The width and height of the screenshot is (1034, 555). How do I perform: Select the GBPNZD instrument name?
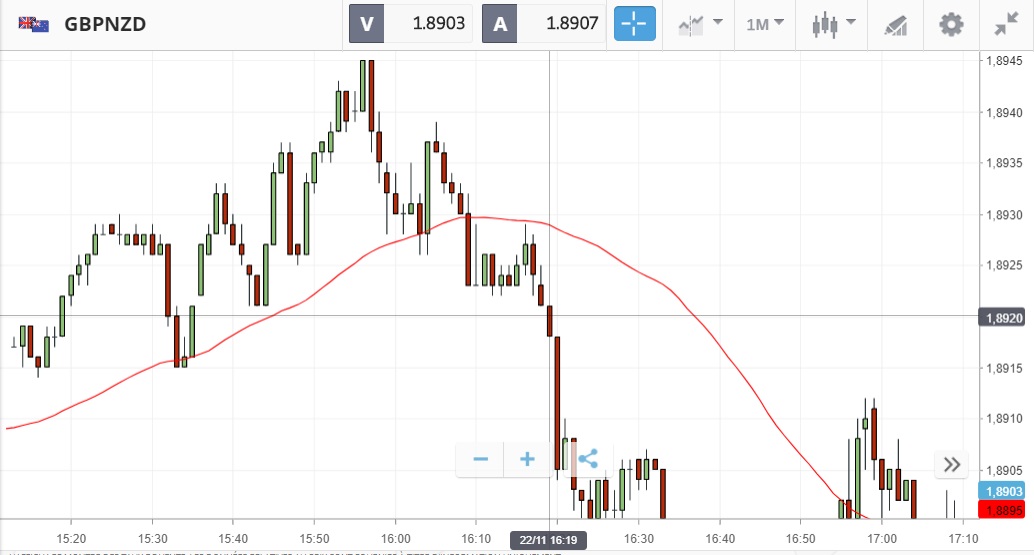pos(105,24)
